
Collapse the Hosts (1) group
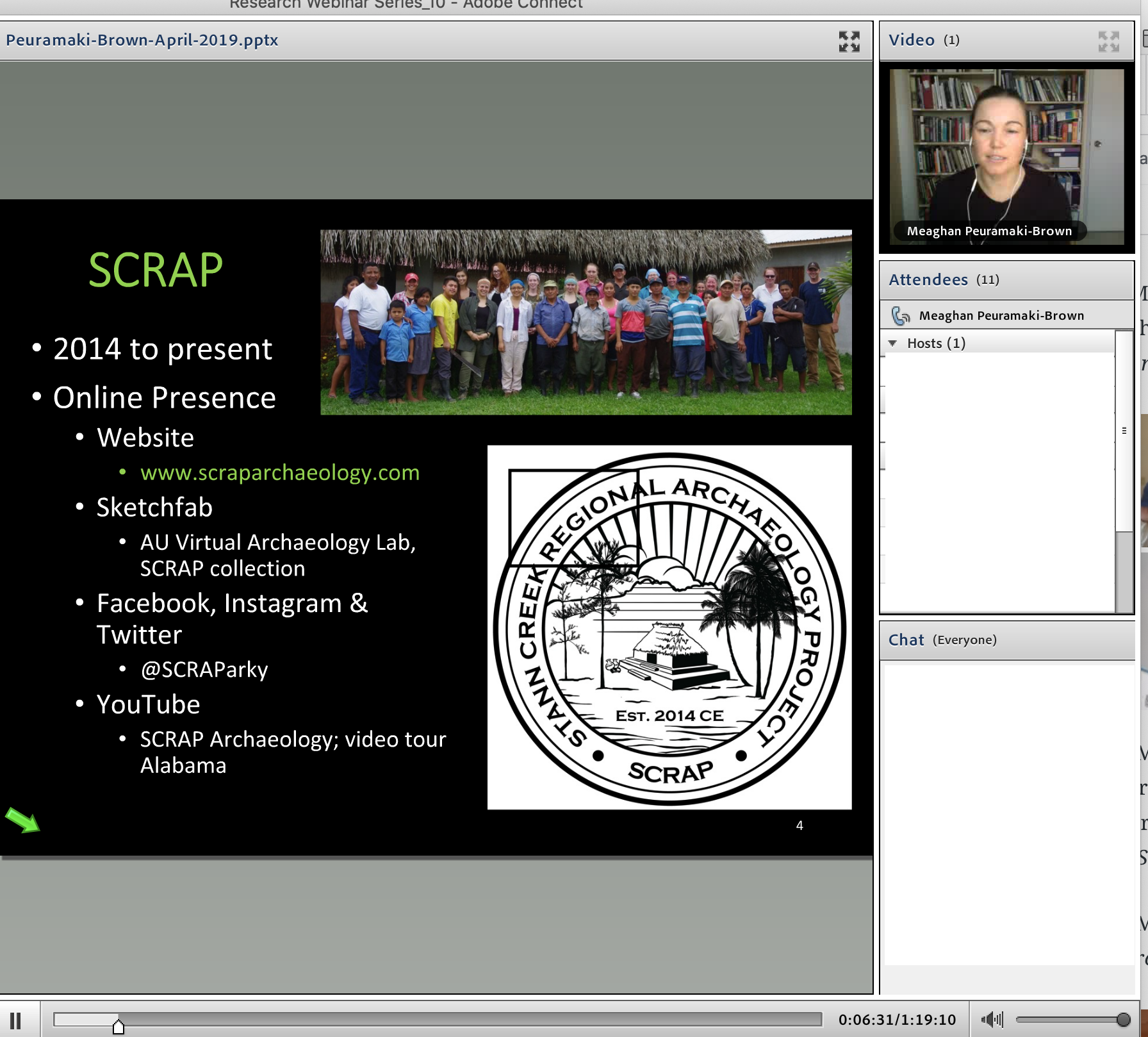[x=892, y=344]
